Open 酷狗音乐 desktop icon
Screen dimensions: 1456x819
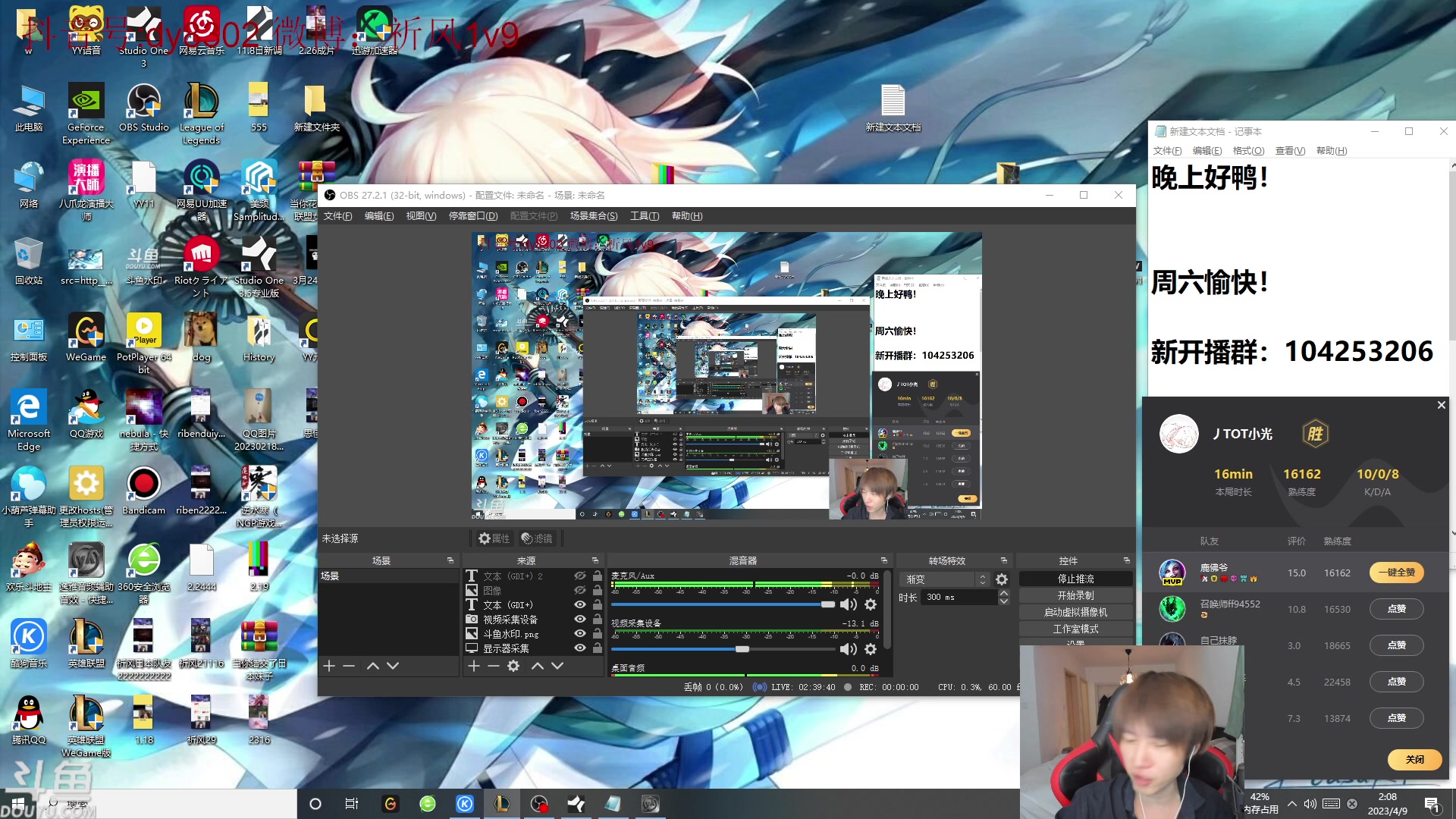29,644
